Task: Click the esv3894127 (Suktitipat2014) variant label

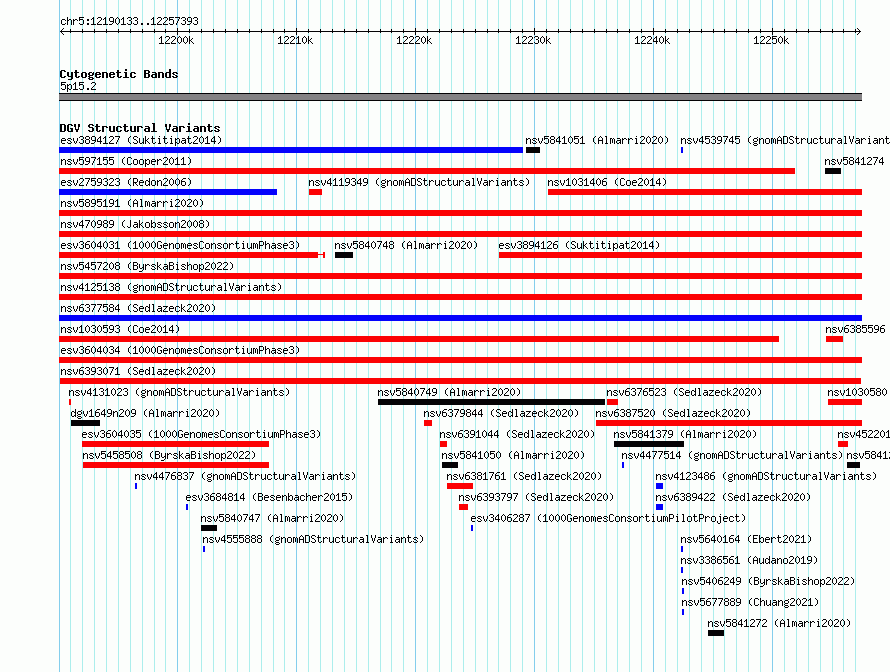Action: point(141,140)
